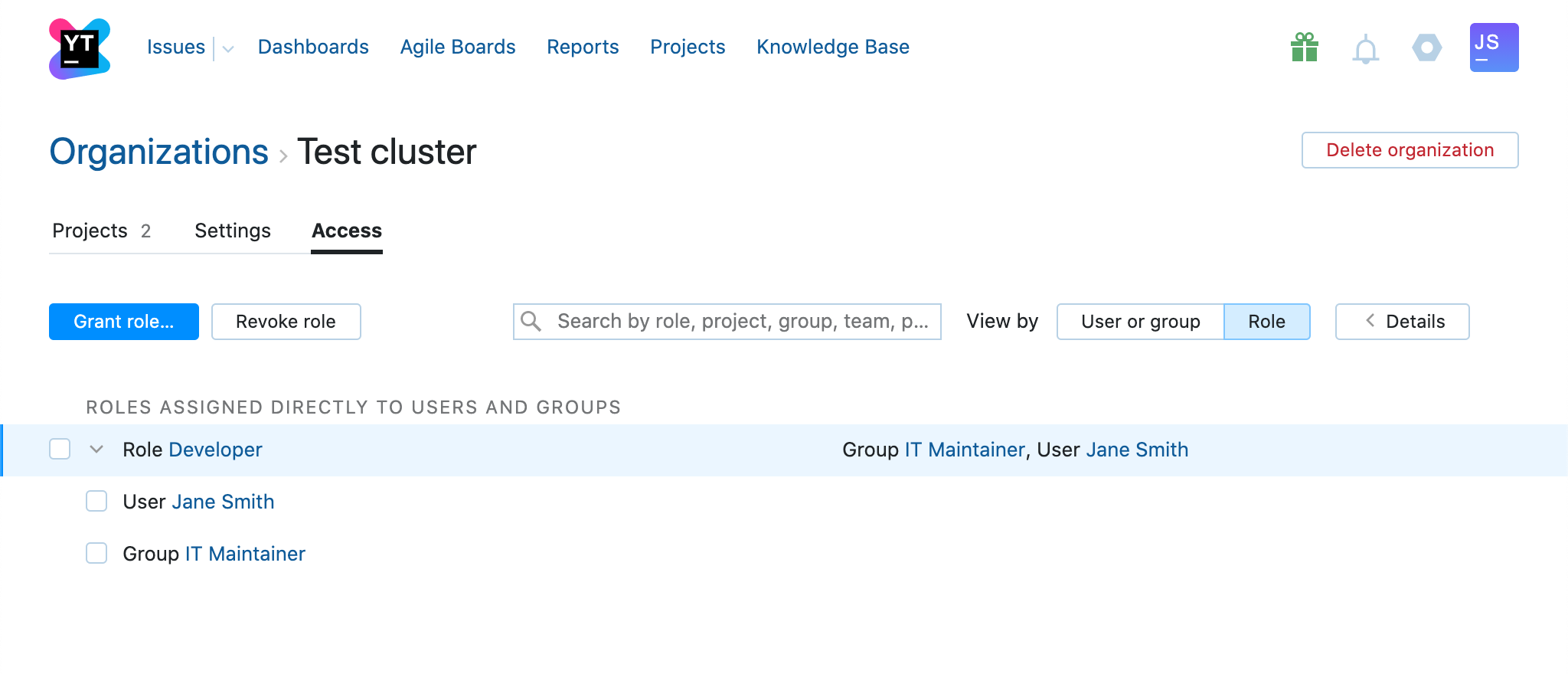Click the Grant role button

tap(124, 322)
